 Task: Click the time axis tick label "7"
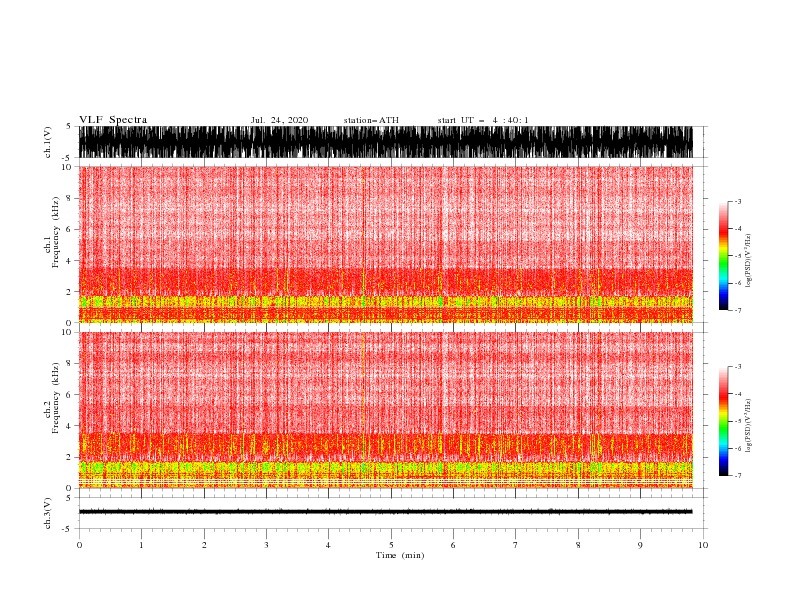(516, 545)
